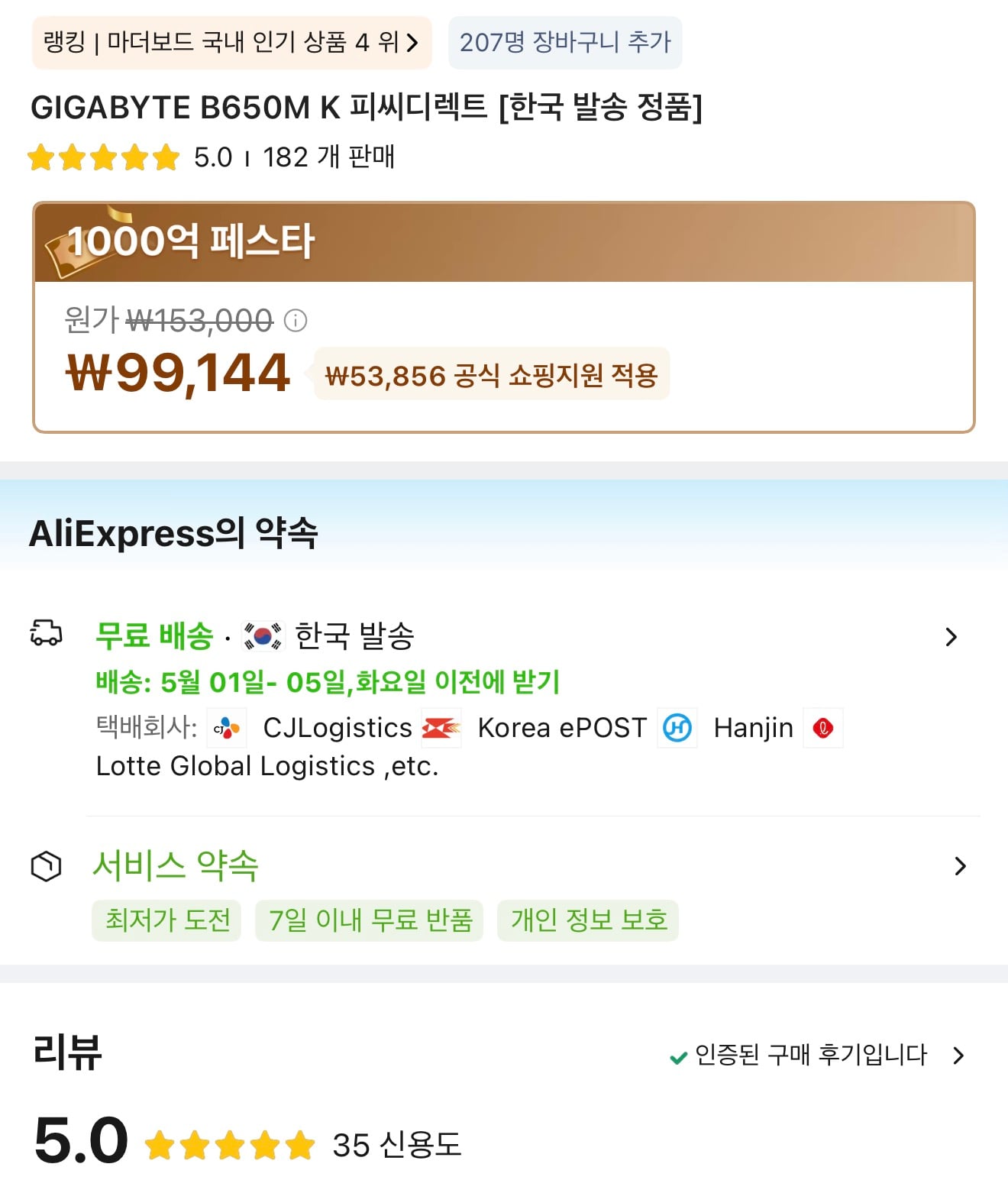Click the info icon beside original price
Screen dimensions: 1008x1193
296,321
